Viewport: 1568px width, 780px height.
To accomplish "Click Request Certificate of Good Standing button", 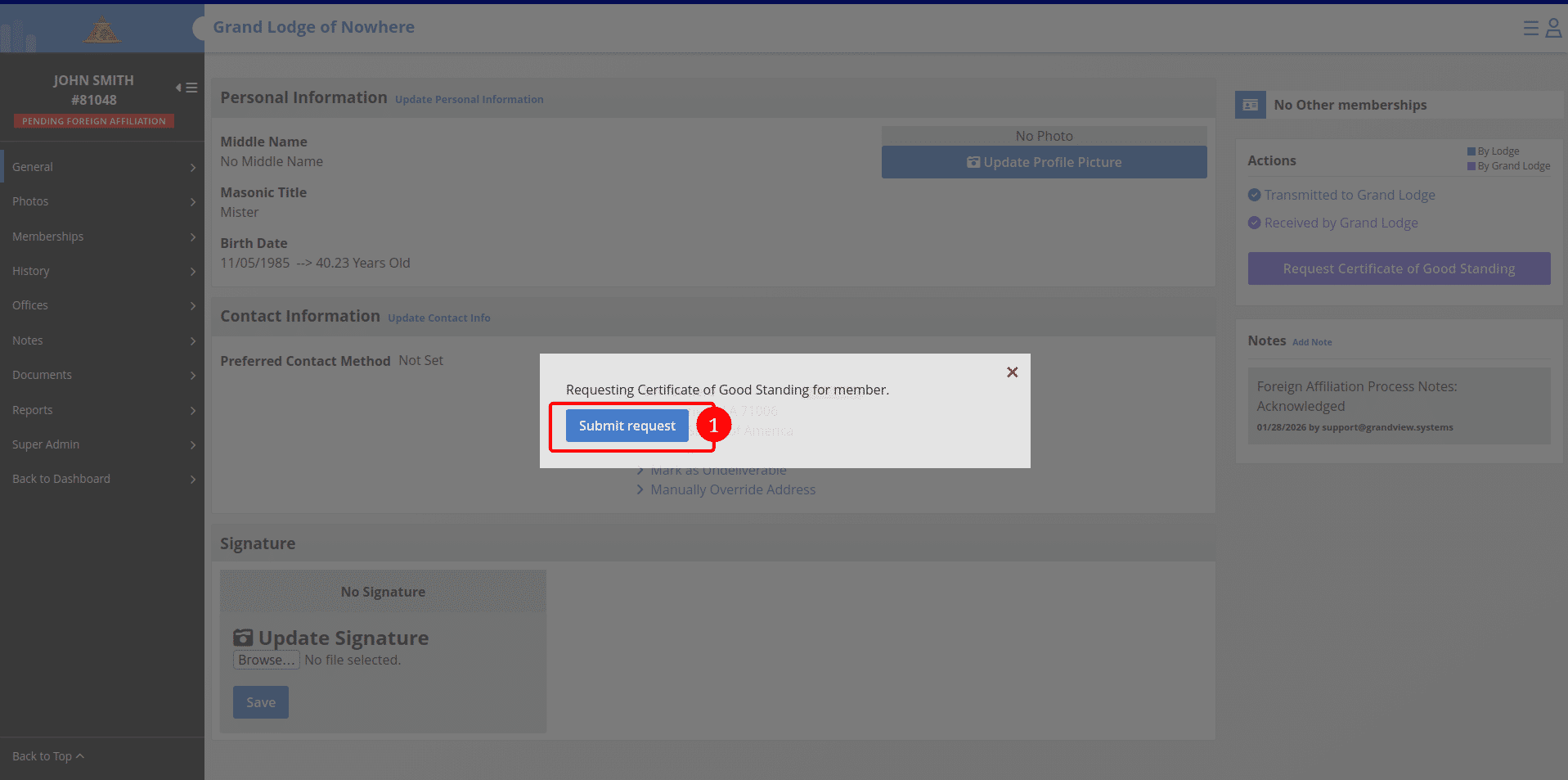I will coord(1399,268).
